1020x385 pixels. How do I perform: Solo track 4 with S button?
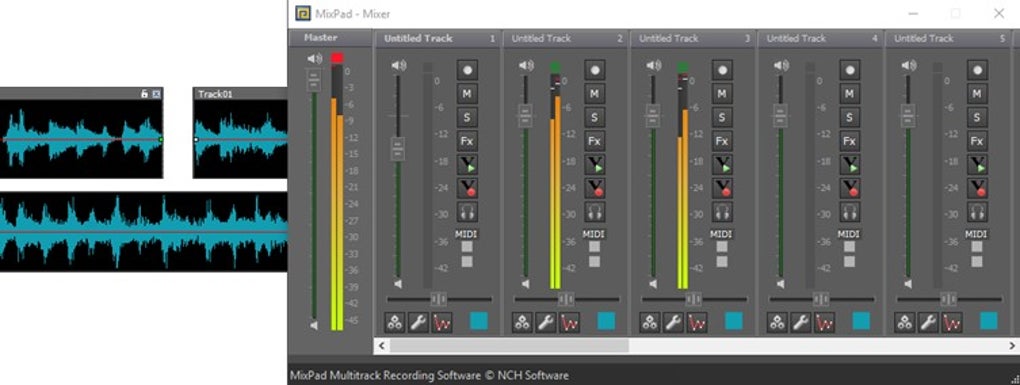tap(850, 117)
